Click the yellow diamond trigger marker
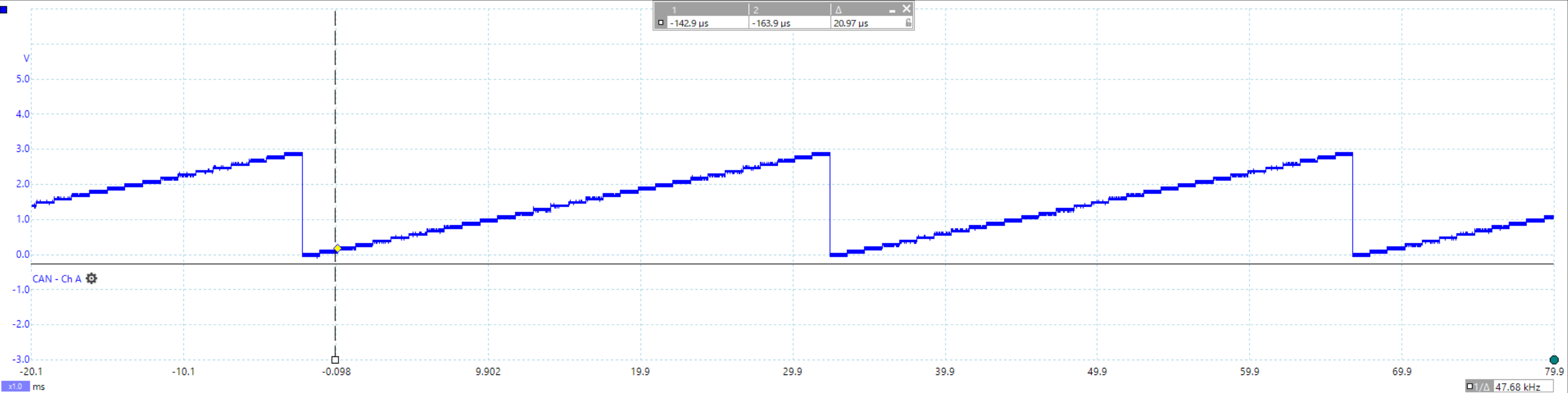Image resolution: width=1568 pixels, height=393 pixels. coord(337,249)
